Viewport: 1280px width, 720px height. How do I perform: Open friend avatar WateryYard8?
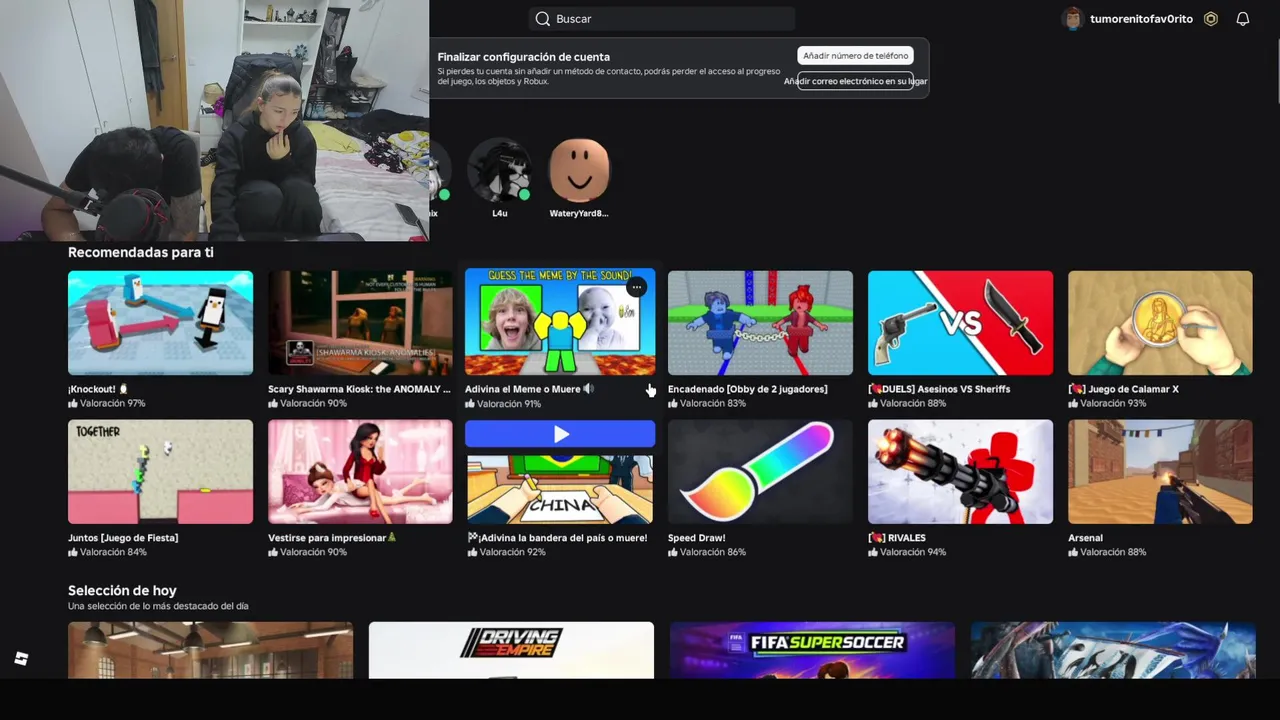(579, 171)
